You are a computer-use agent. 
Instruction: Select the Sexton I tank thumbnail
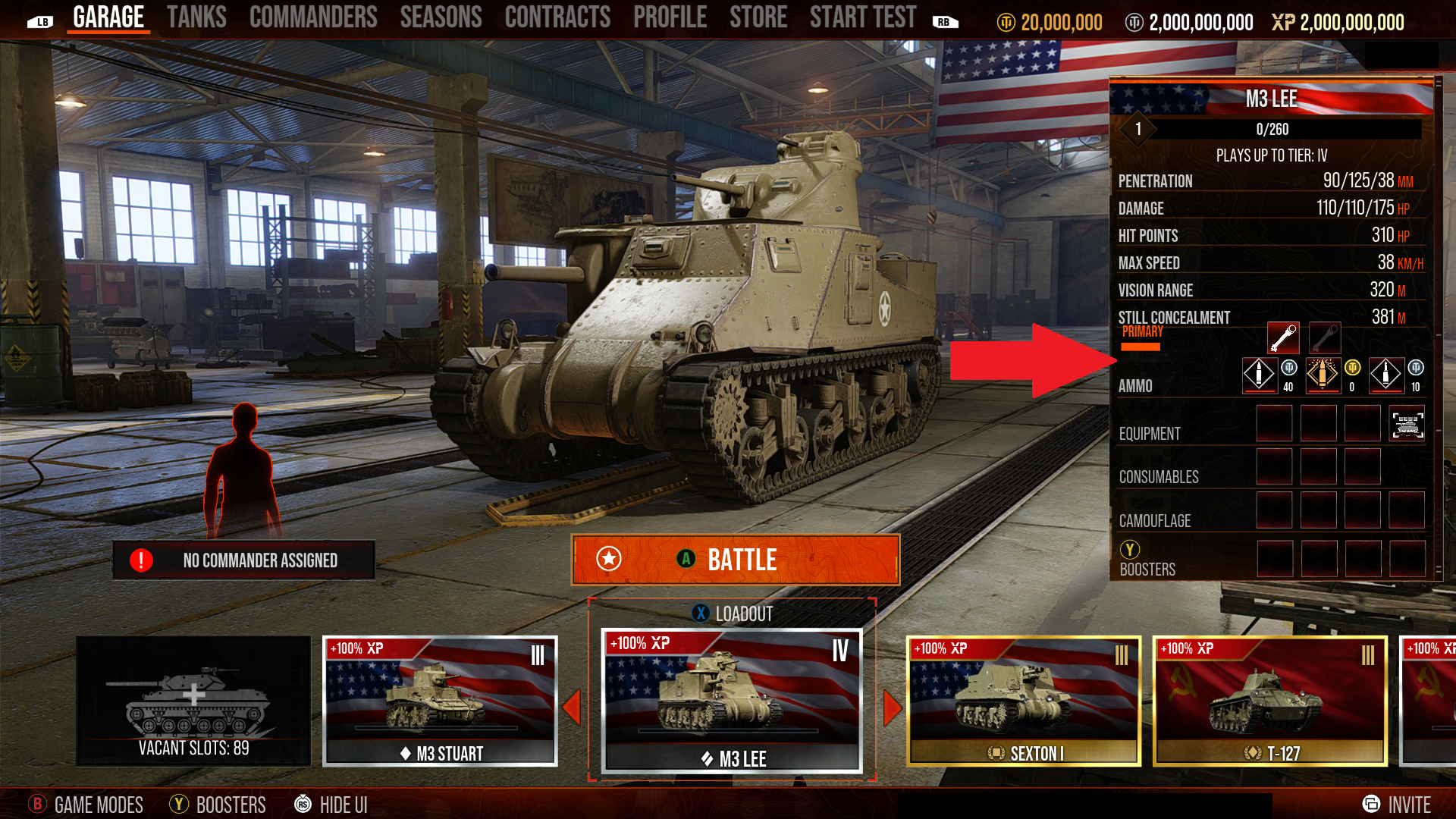tap(1024, 701)
